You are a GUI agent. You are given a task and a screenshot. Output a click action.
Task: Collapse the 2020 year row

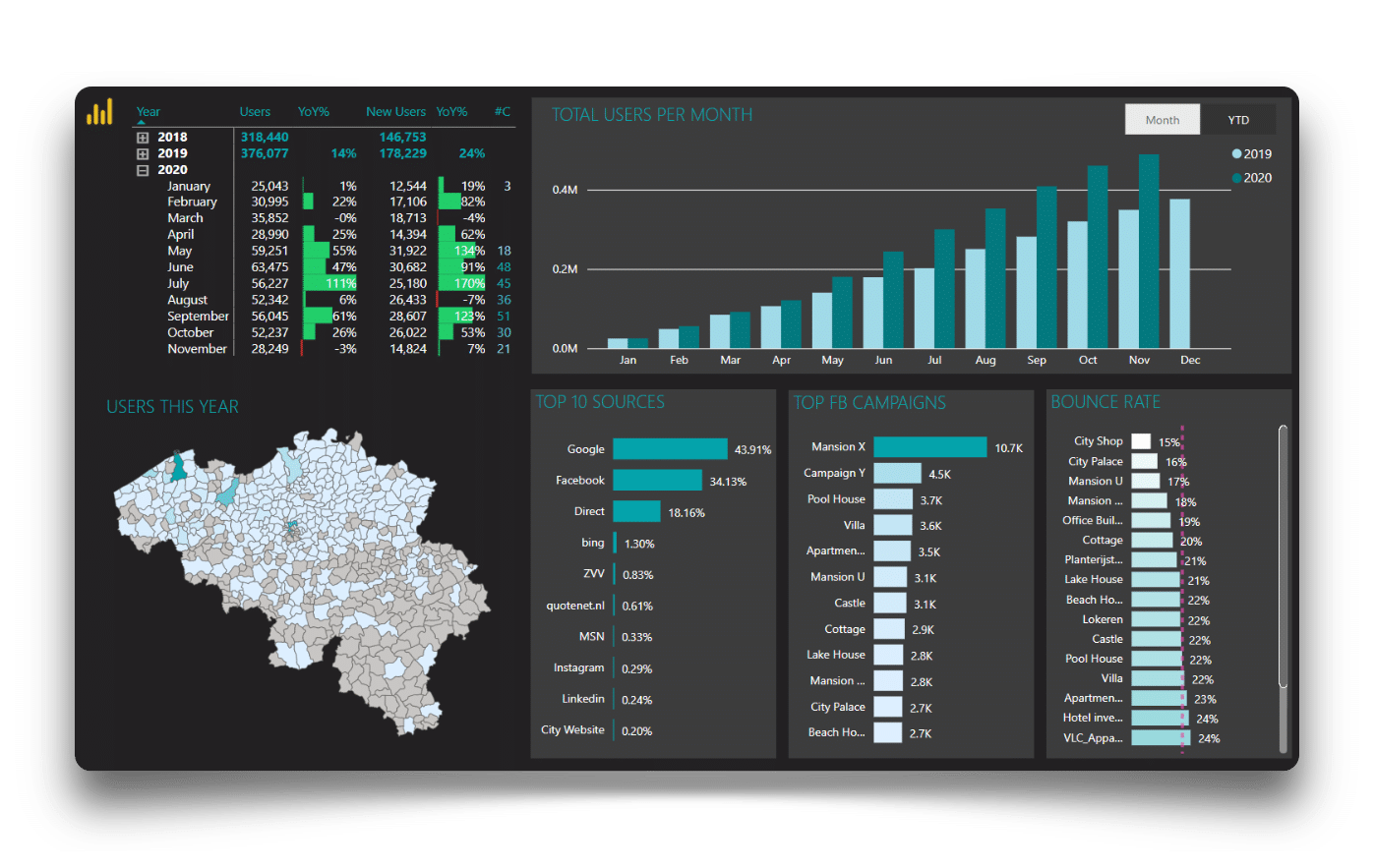pos(143,170)
